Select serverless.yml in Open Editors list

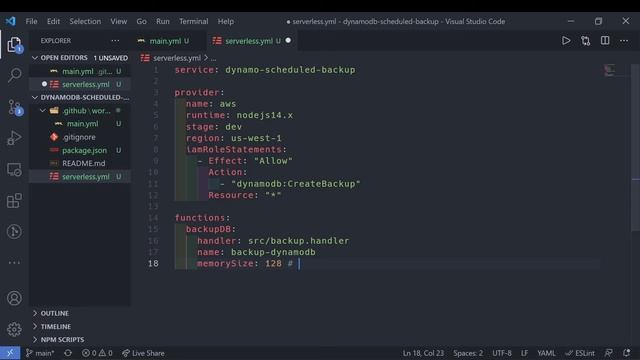click(80, 84)
